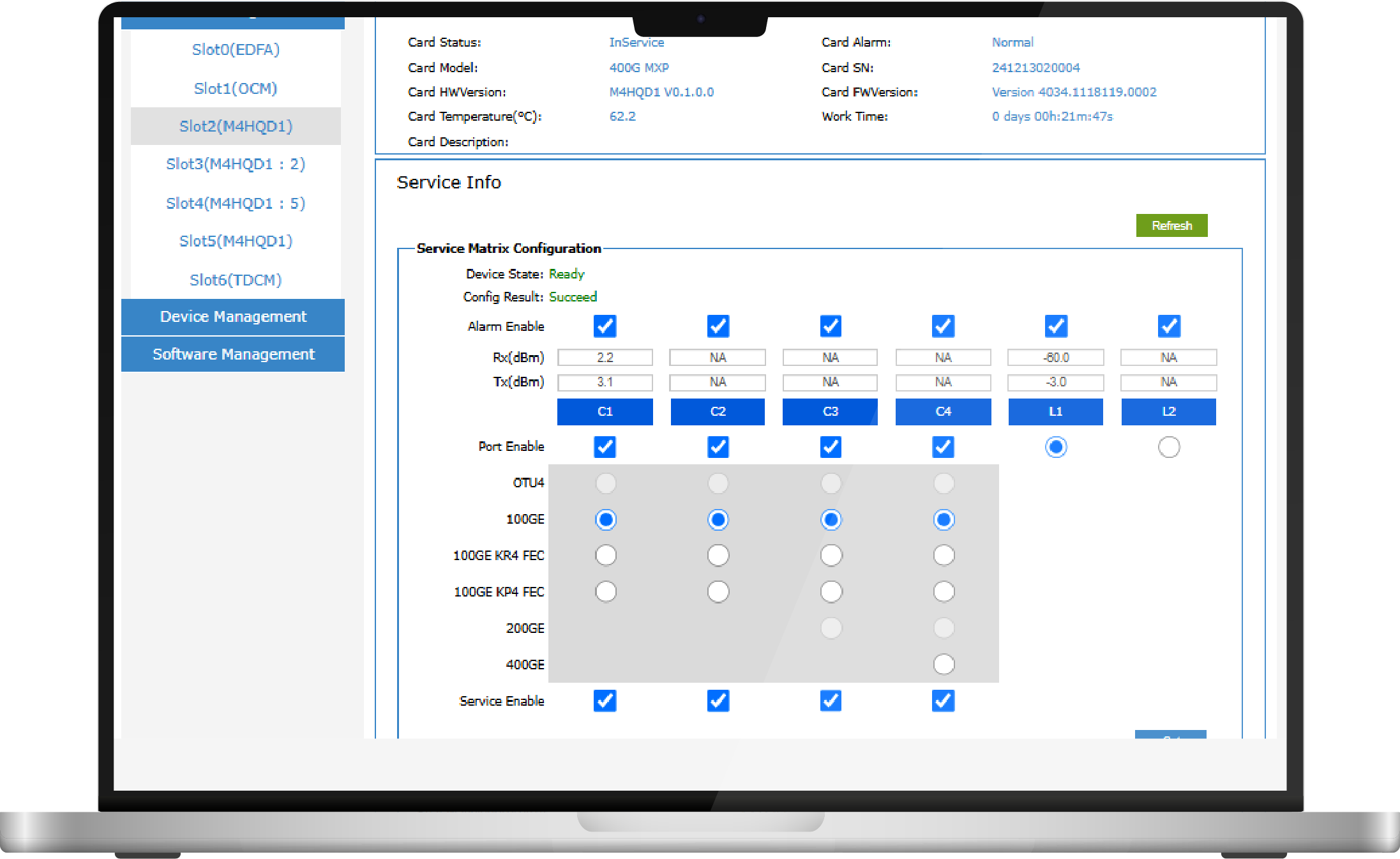Image resolution: width=1400 pixels, height=859 pixels.
Task: Select L1 line port radio button
Action: [x=1055, y=447]
